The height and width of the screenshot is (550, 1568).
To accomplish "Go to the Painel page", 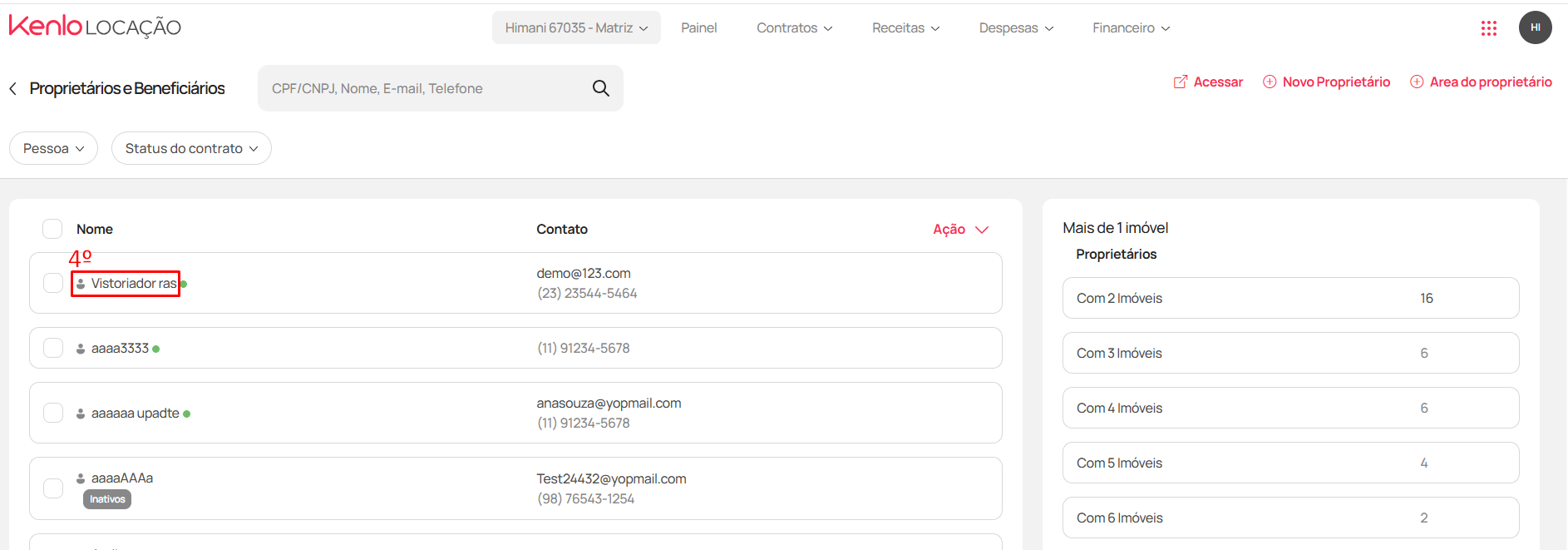I will point(698,27).
